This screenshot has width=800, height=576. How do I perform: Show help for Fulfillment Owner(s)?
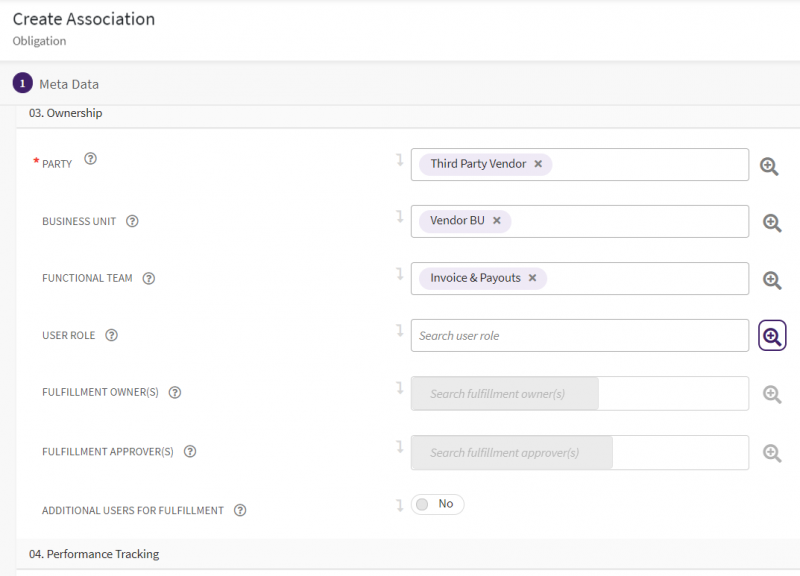pyautogui.click(x=175, y=392)
